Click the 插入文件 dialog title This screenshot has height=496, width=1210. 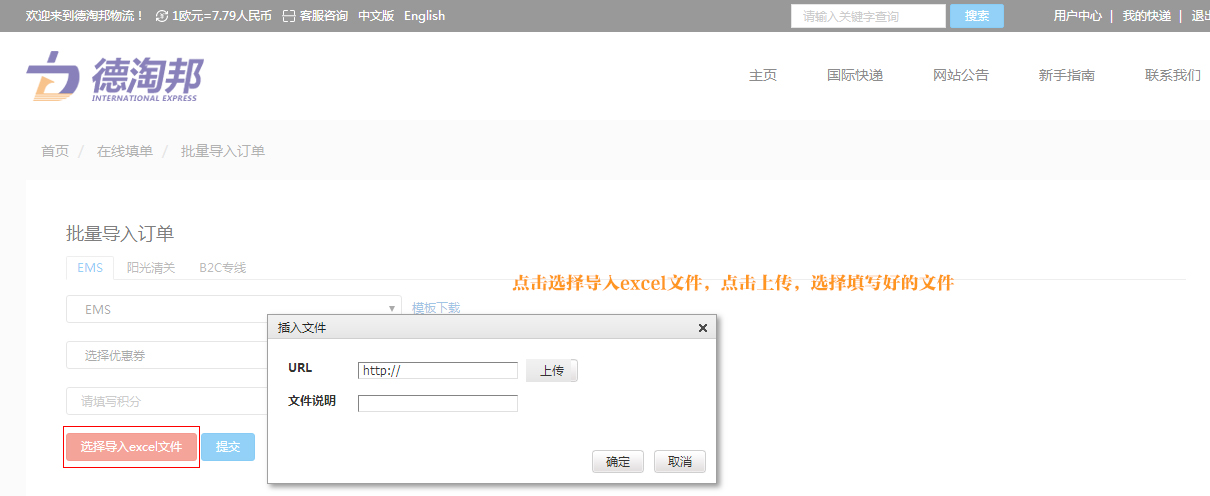tap(302, 327)
